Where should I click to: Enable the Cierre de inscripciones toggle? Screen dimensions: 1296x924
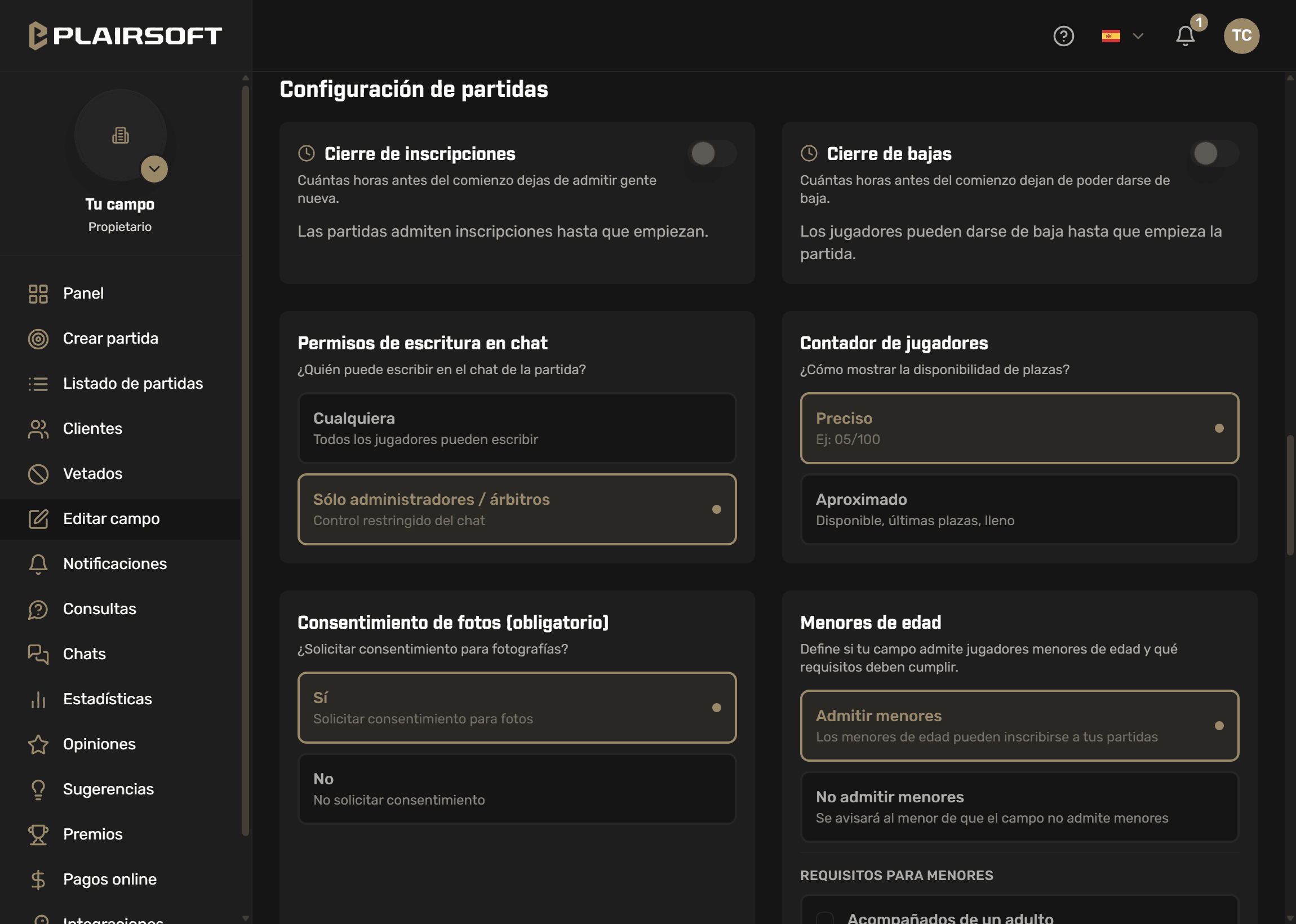click(712, 153)
